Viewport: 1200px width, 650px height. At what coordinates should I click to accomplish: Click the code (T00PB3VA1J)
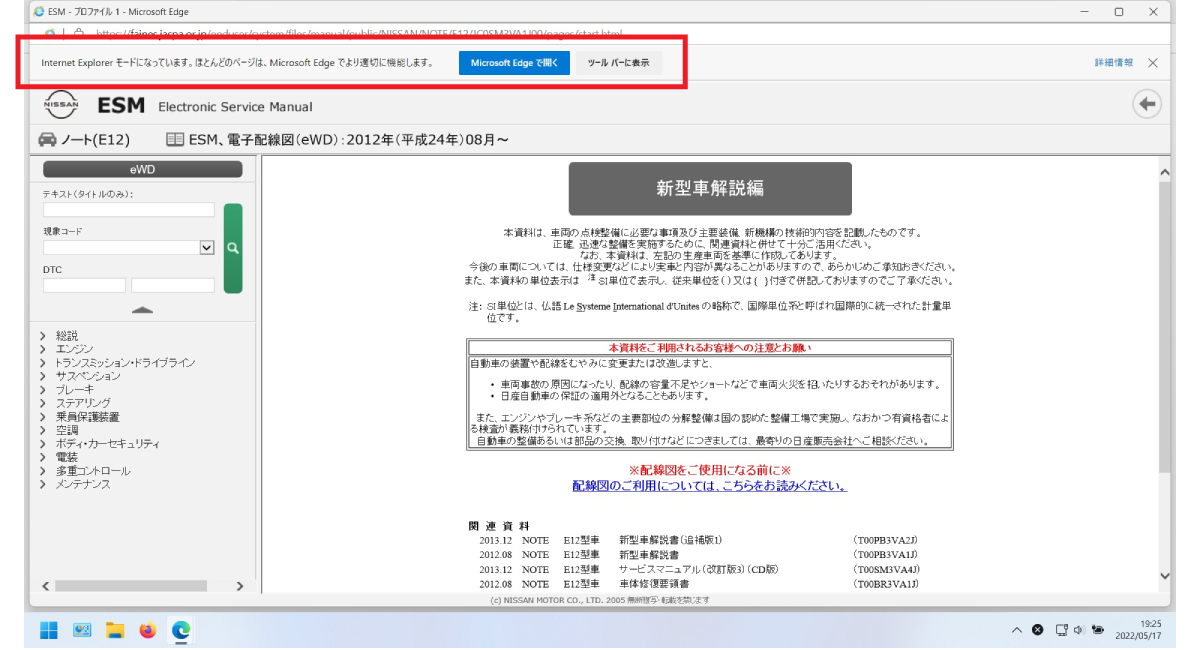point(885,554)
